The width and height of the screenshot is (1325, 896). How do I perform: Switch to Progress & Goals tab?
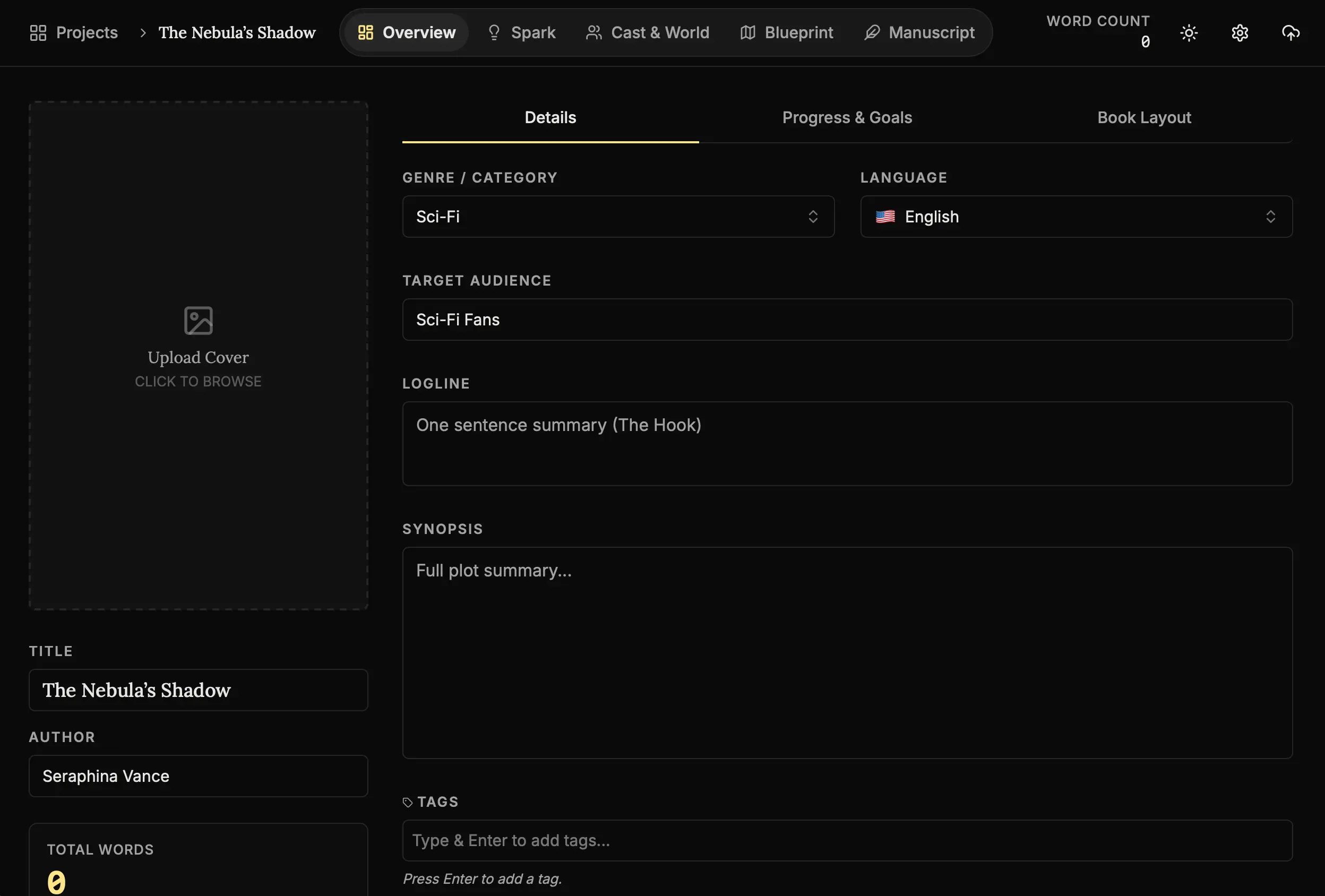(x=847, y=117)
